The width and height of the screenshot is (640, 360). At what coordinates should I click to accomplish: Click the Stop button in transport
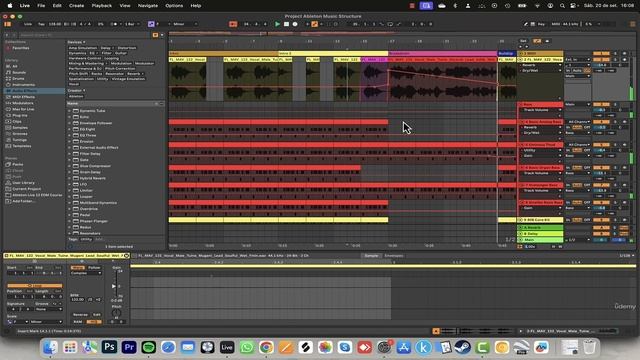[286, 24]
